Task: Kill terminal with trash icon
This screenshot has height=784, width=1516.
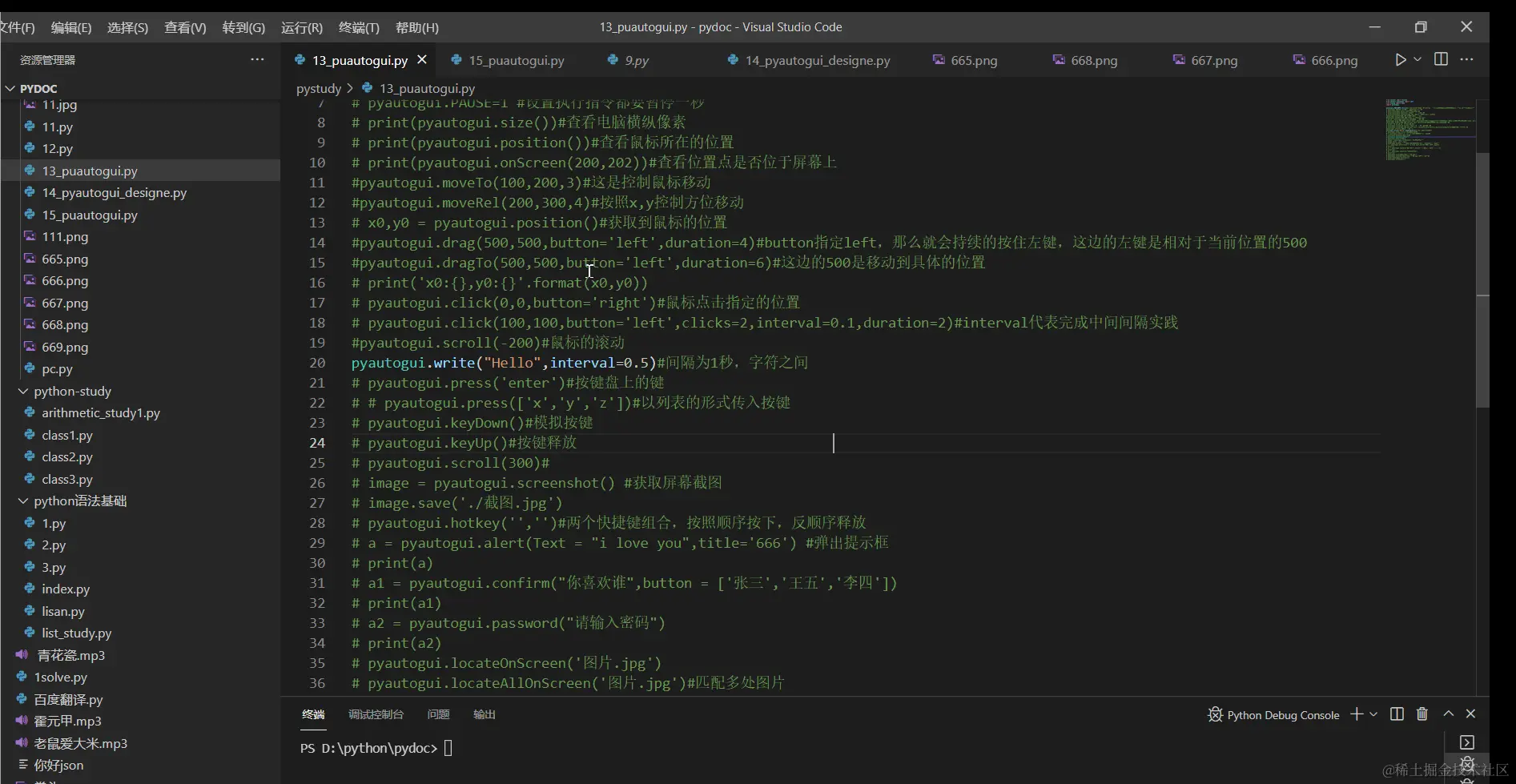Action: [1422, 714]
